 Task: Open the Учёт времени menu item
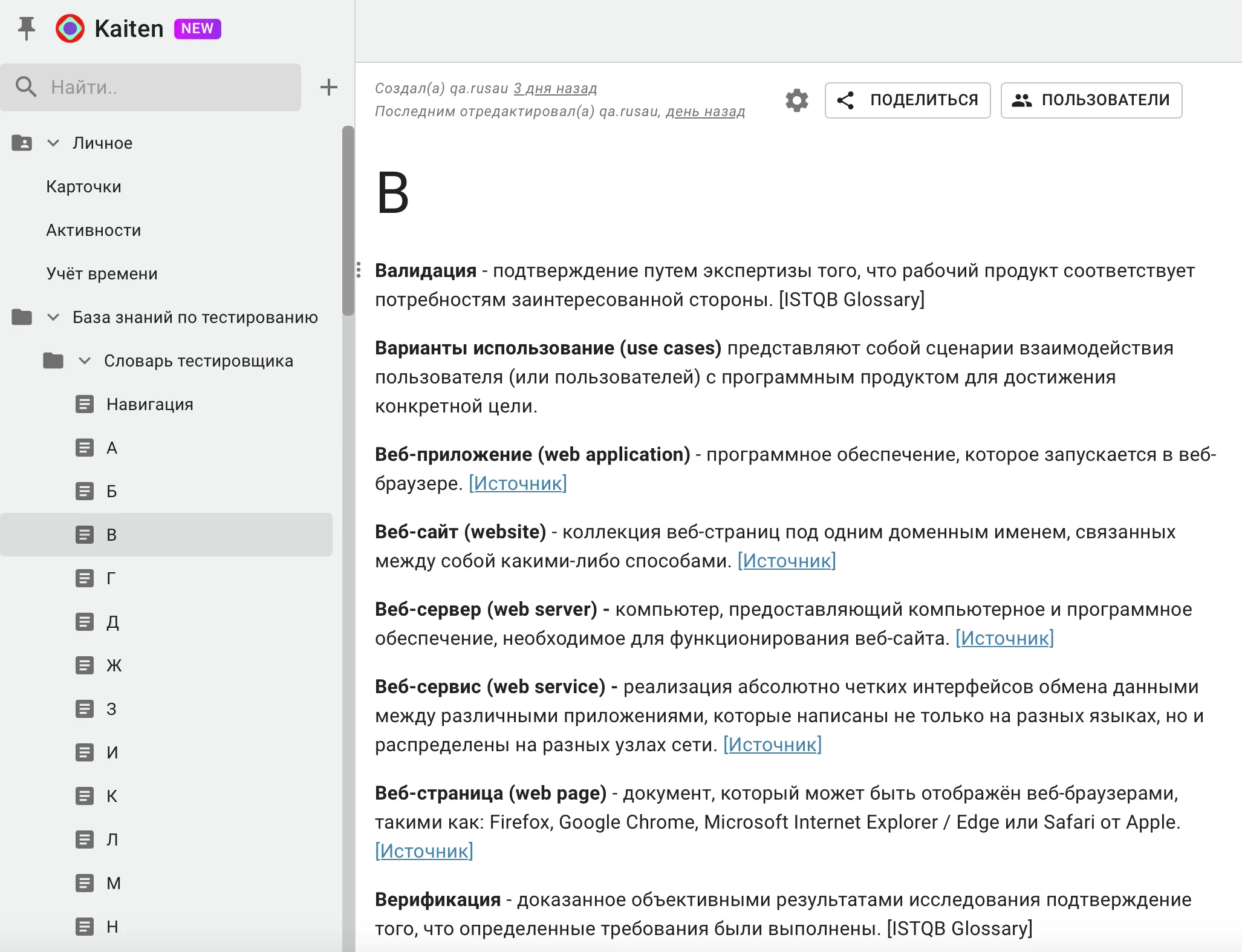102,273
